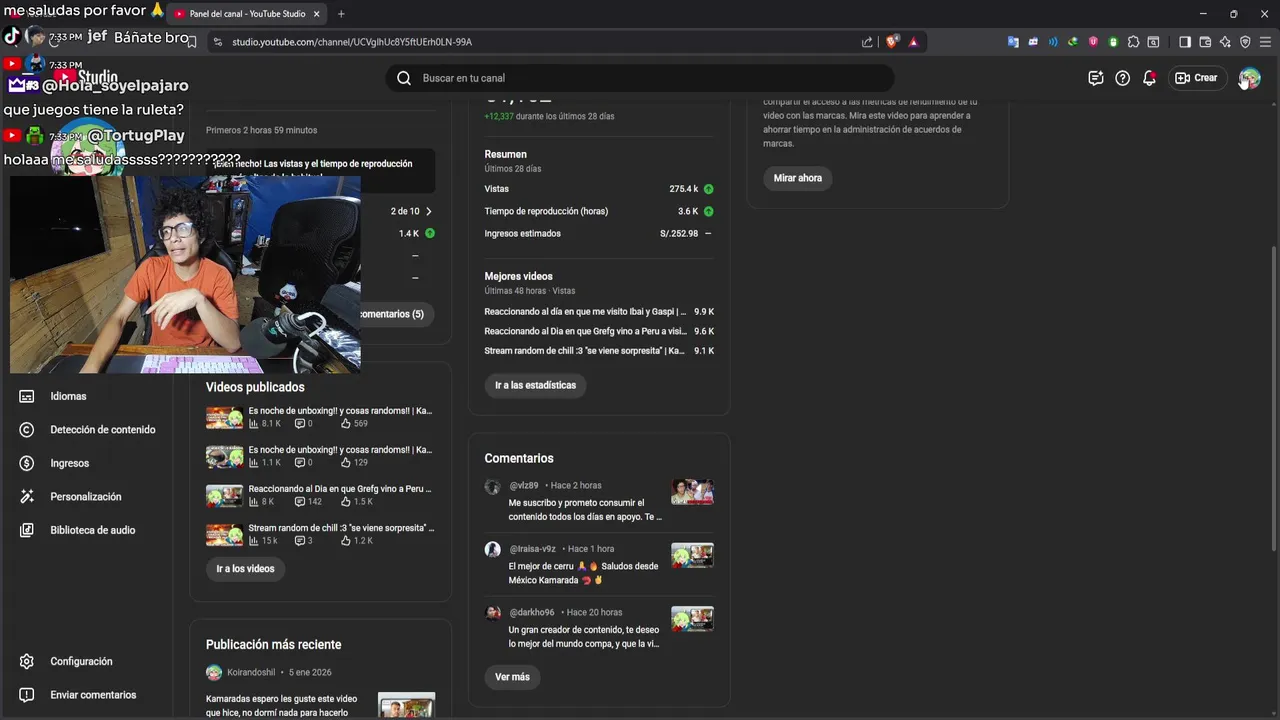This screenshot has width=1280, height=720.
Task: Open the notifications bell icon
Action: click(1149, 78)
